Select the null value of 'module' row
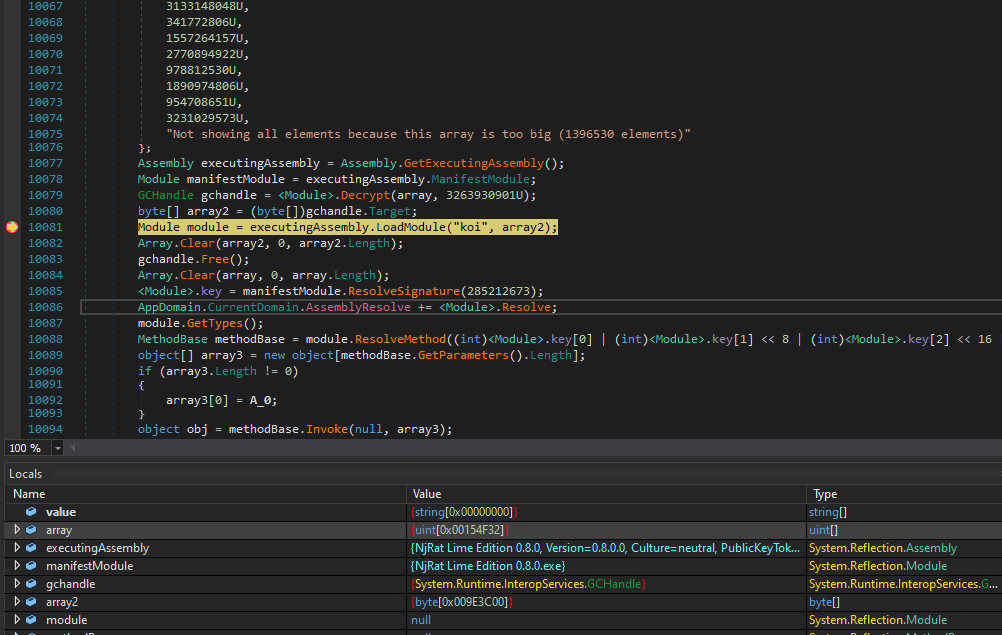 (x=421, y=620)
